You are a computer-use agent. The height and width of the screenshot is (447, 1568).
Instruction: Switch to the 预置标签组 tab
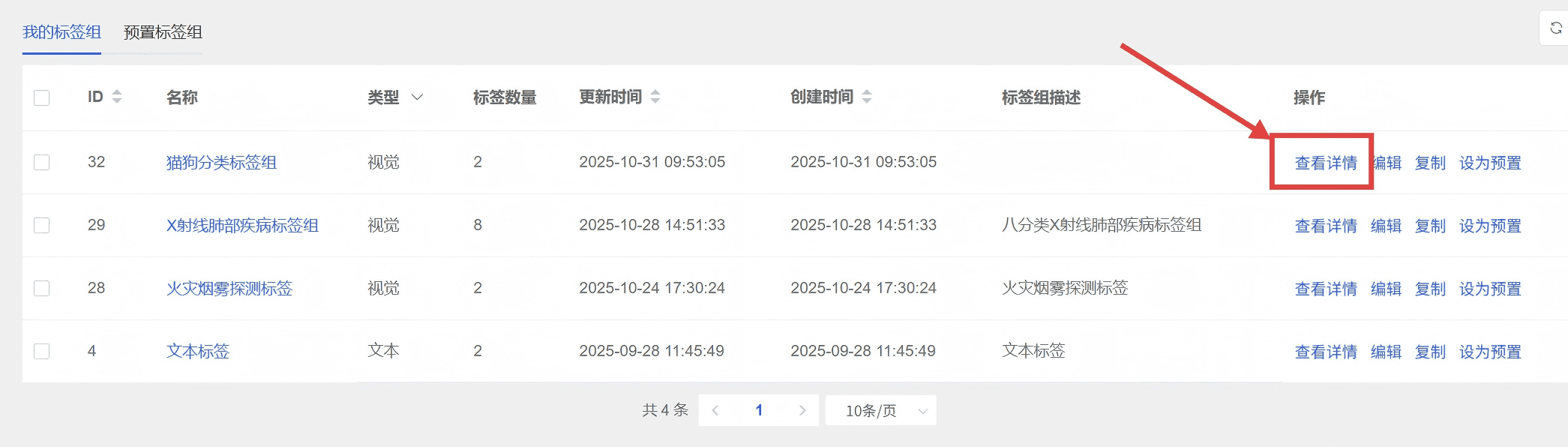[163, 32]
